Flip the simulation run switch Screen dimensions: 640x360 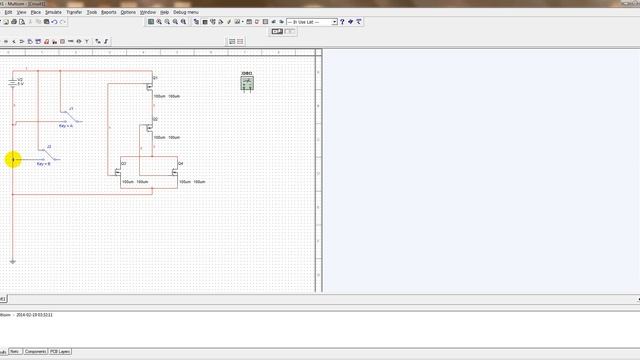pyautogui.click(x=277, y=31)
